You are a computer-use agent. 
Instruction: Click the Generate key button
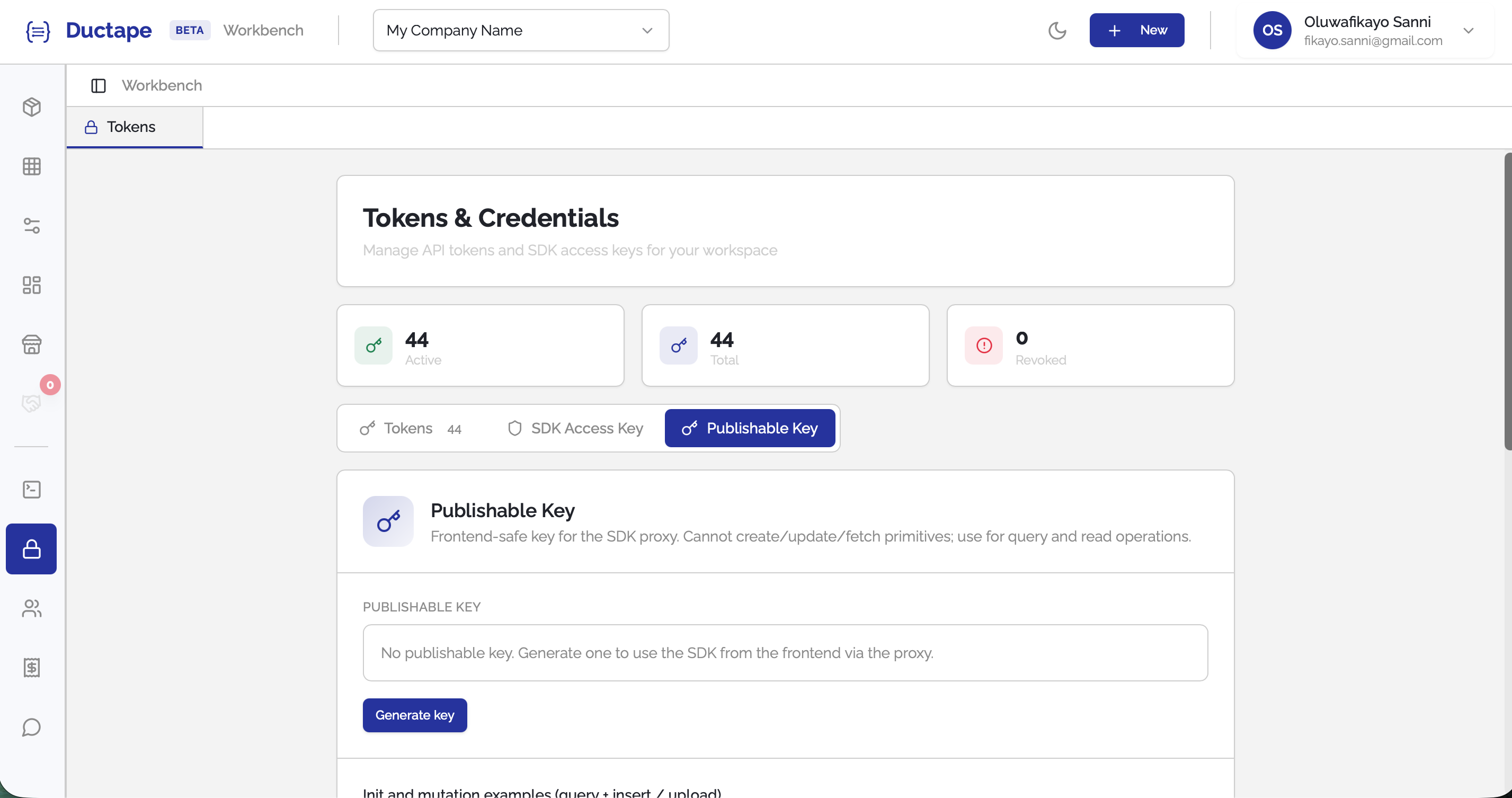(x=414, y=715)
